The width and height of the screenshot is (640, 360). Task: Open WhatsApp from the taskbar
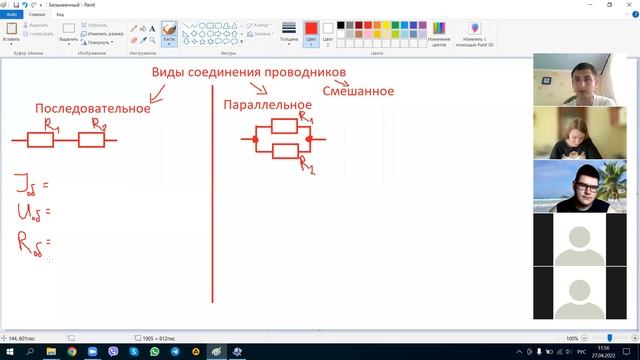154,351
